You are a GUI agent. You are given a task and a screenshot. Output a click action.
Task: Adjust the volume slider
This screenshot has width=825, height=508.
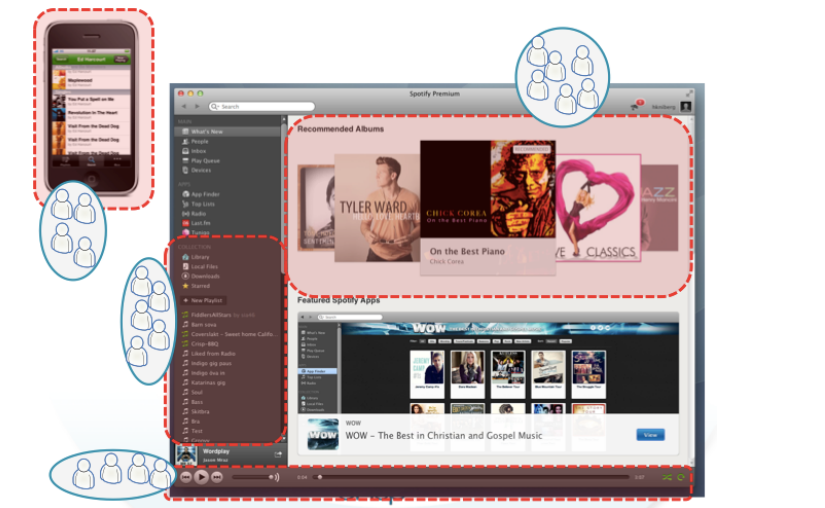(x=255, y=478)
